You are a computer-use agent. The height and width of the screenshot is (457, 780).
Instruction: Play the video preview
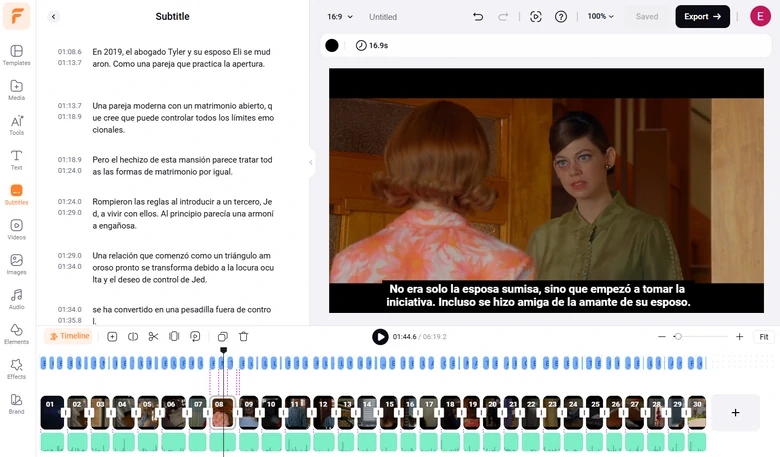click(380, 337)
